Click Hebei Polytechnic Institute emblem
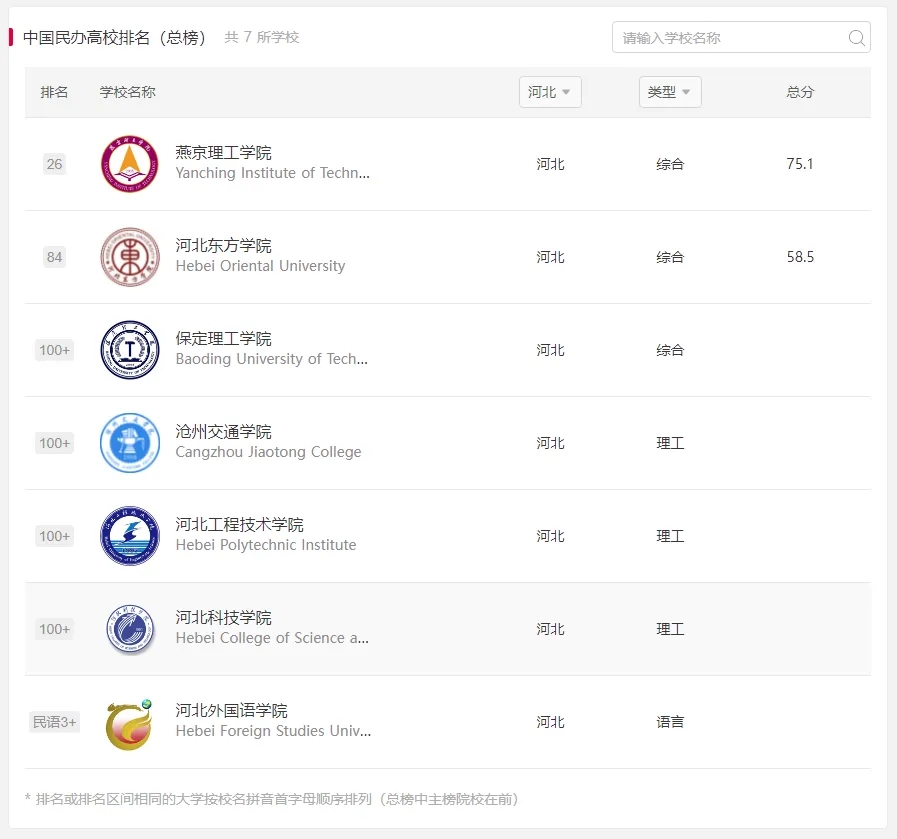897x839 pixels. (x=130, y=536)
